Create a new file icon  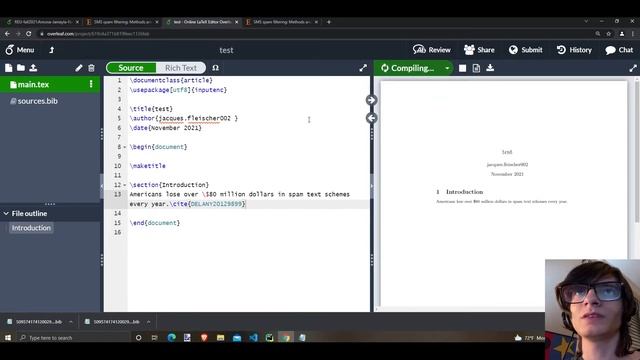tap(9, 68)
